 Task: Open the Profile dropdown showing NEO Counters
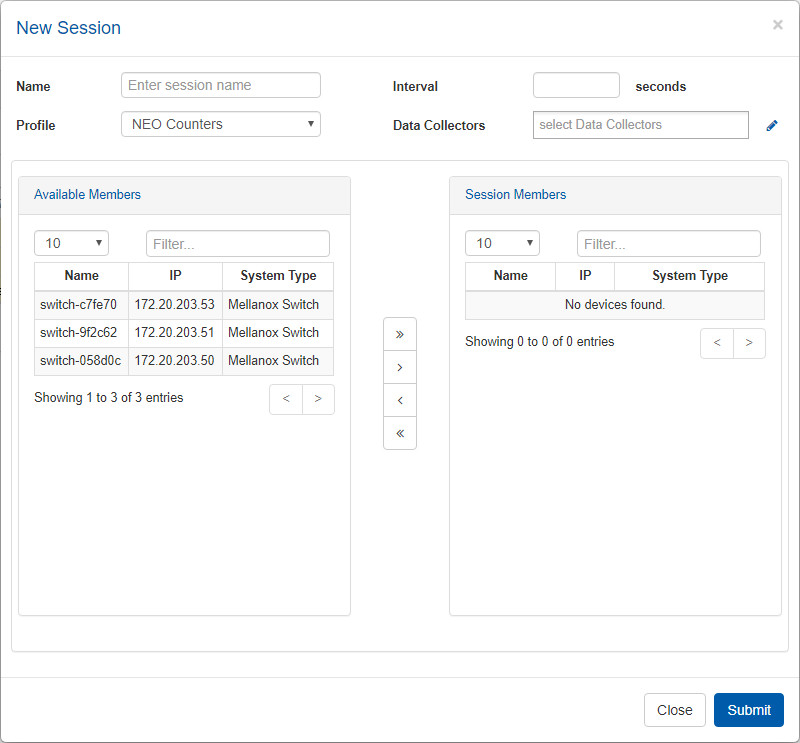220,124
